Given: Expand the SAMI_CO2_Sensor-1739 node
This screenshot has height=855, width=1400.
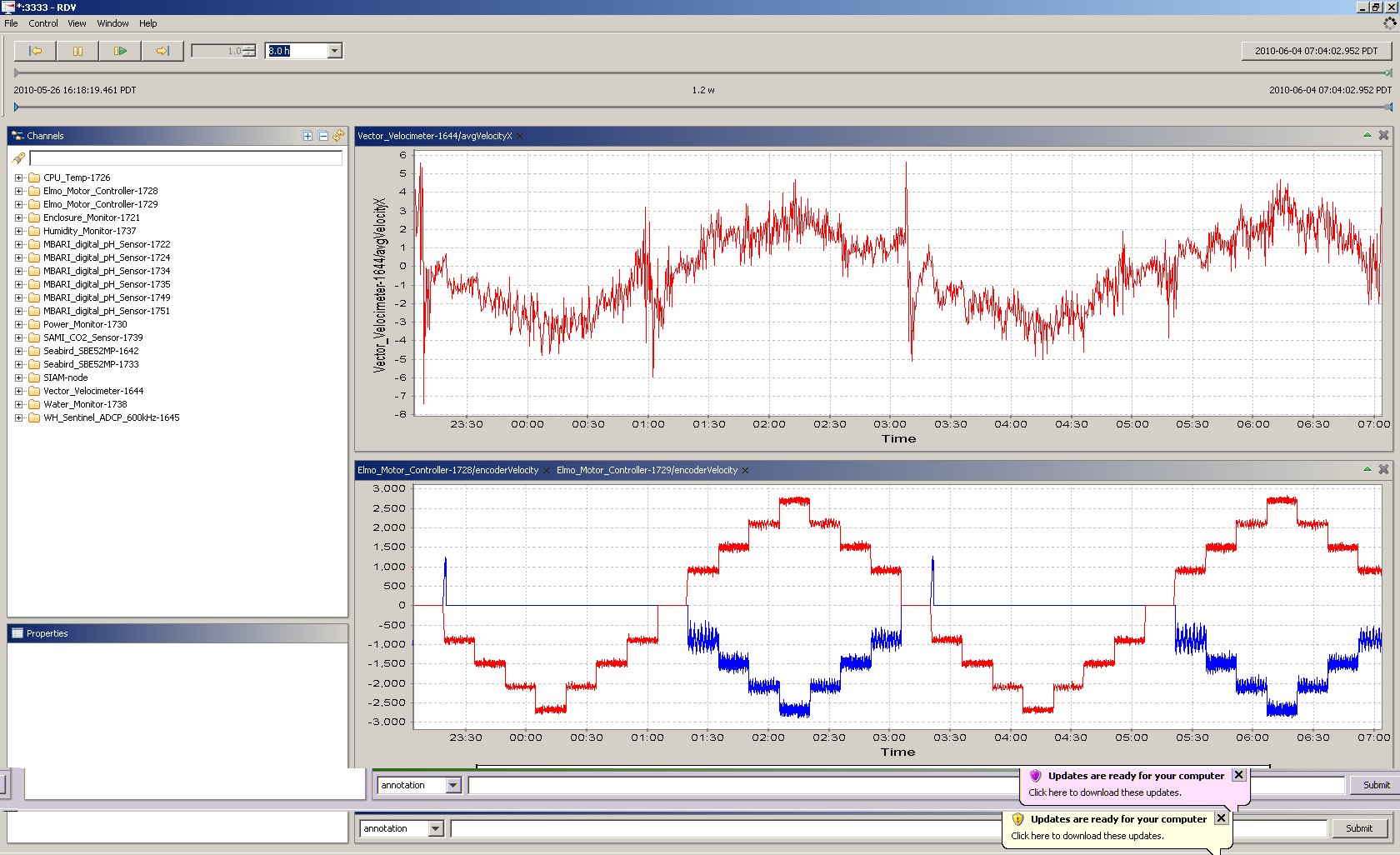Looking at the screenshot, I should pos(18,337).
